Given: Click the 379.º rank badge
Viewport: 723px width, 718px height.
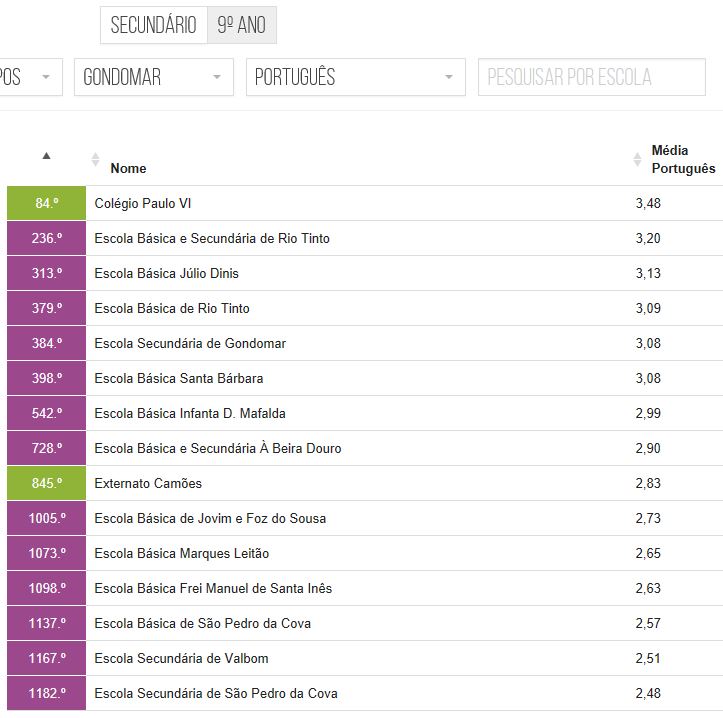Looking at the screenshot, I should pyautogui.click(x=47, y=309).
